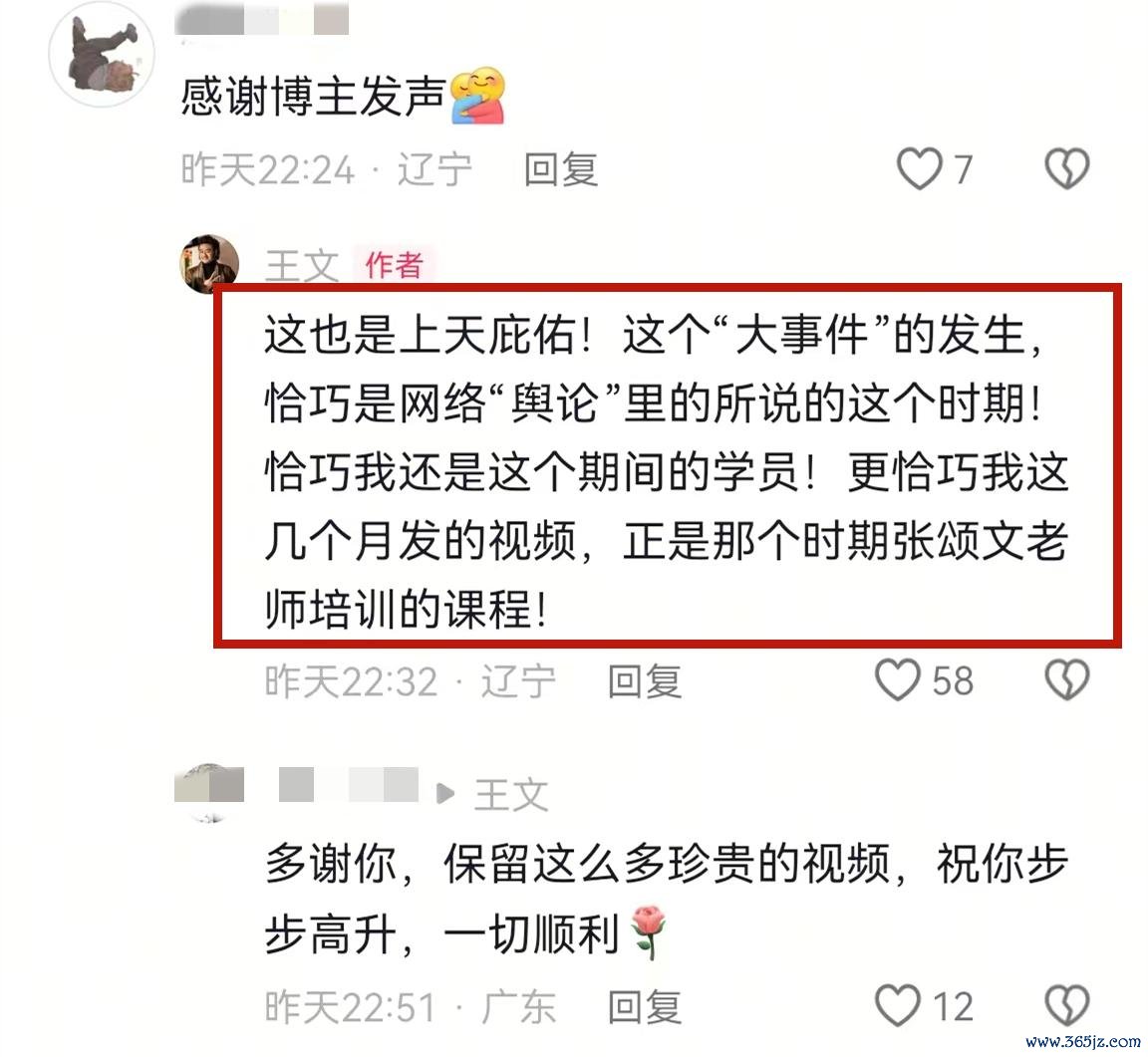This screenshot has width=1148, height=1057.
Task: Click the 作者 author badge
Action: 394,265
